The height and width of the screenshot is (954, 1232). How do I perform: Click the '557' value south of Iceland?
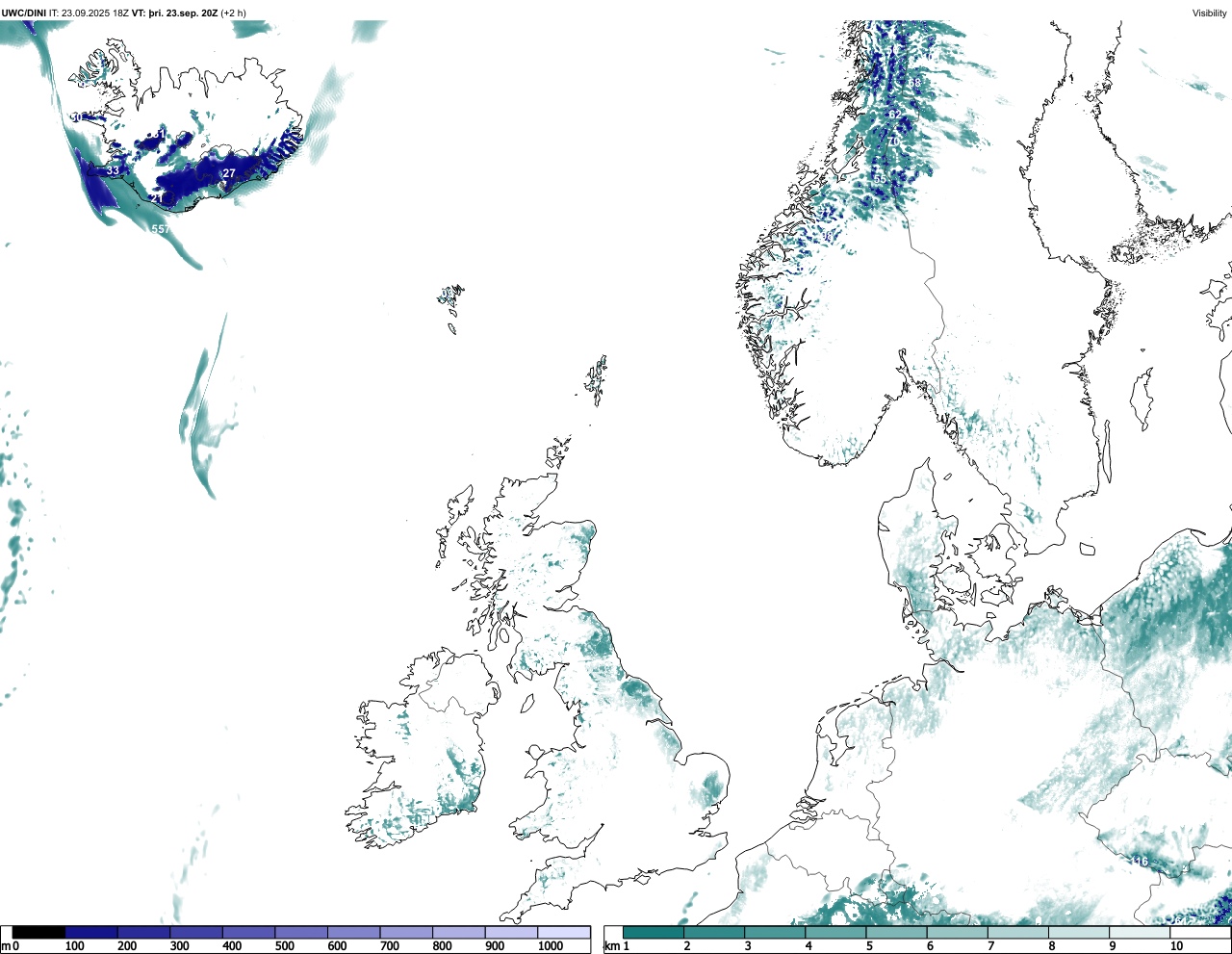click(x=161, y=229)
